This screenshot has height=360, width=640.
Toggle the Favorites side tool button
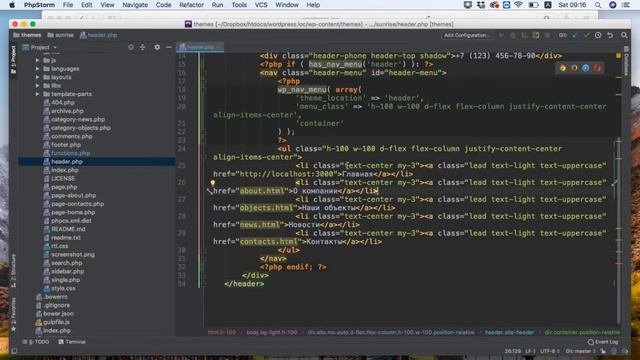point(13,313)
